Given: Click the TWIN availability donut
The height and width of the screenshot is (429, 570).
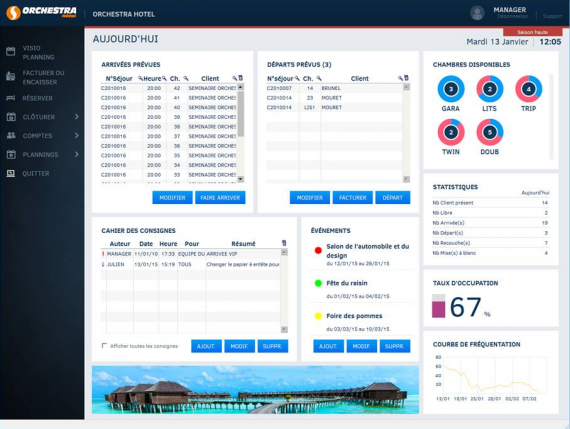Looking at the screenshot, I should 451,132.
